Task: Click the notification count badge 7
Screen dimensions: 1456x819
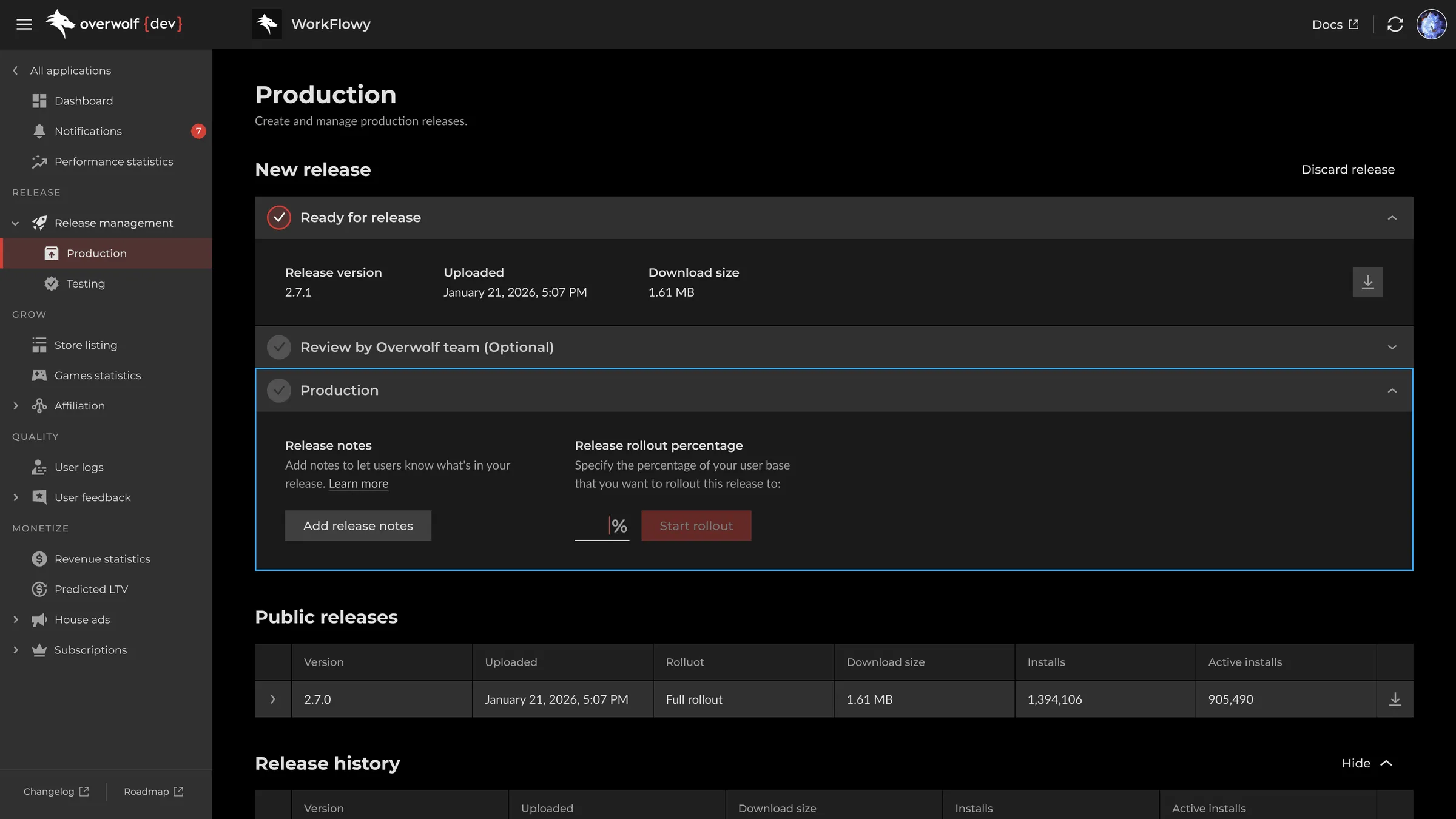Action: (198, 131)
